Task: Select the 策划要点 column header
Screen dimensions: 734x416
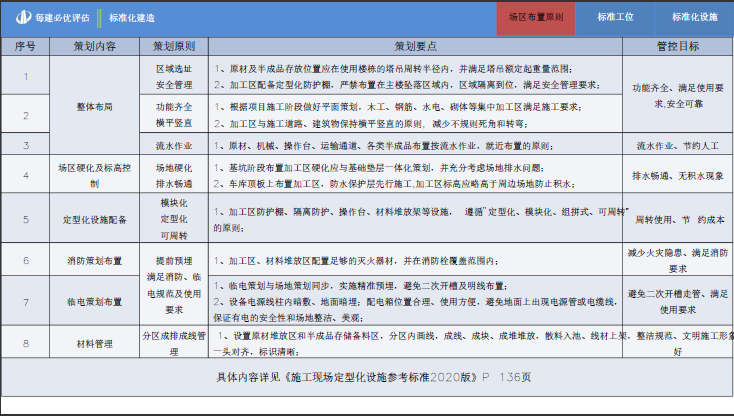Action: click(416, 46)
